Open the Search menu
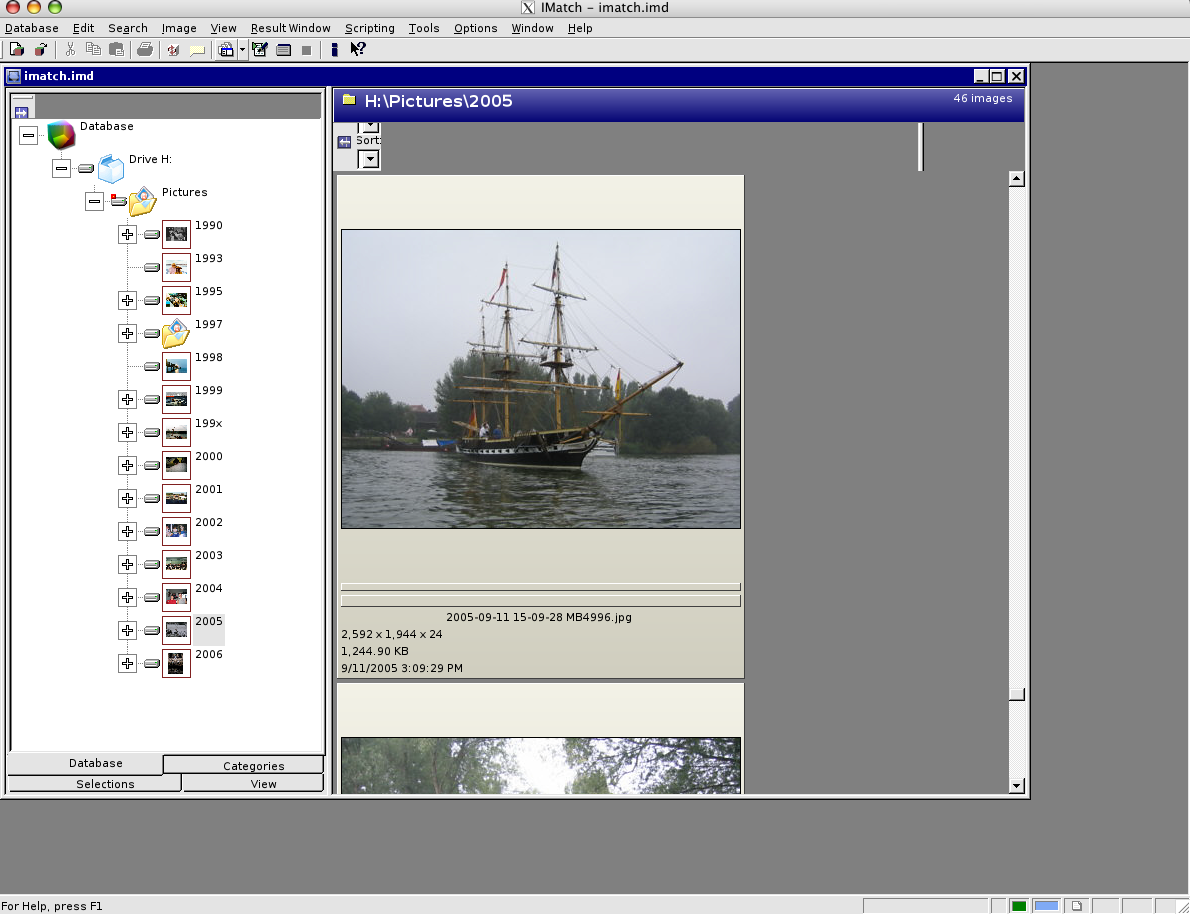This screenshot has width=1190, height=914. [x=128, y=28]
